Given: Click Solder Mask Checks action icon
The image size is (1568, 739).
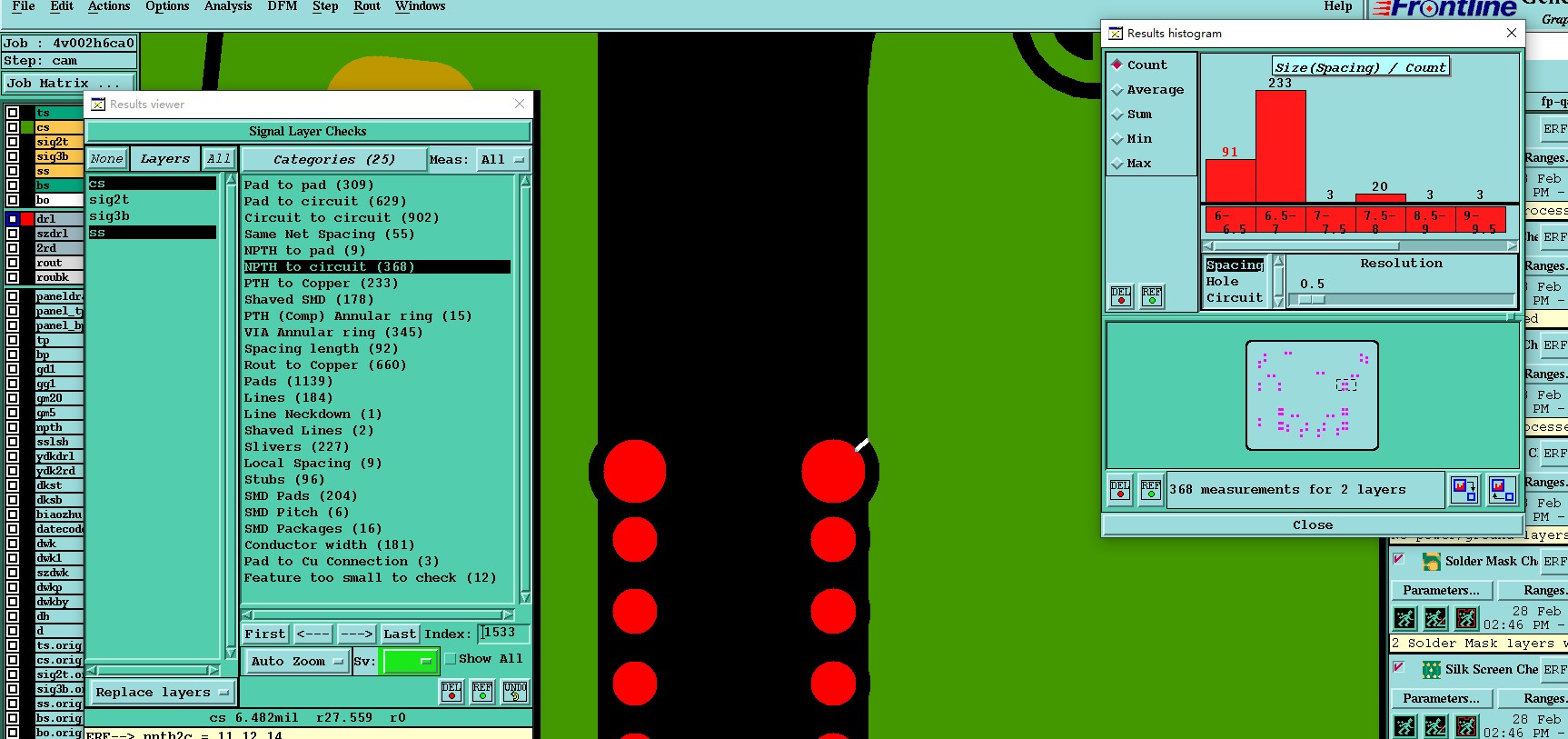Looking at the screenshot, I should click(x=1432, y=562).
